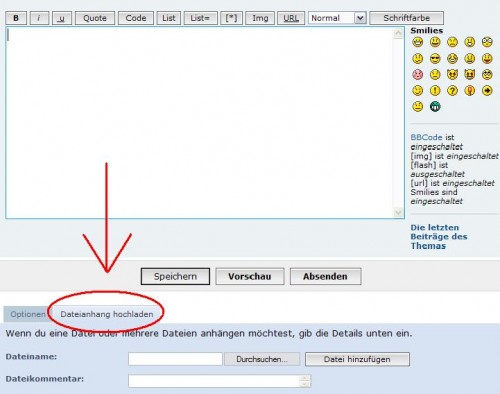This screenshot has width=500, height=394.
Task: Insert the shocked wide-eyed smiley
Action: 487,42
